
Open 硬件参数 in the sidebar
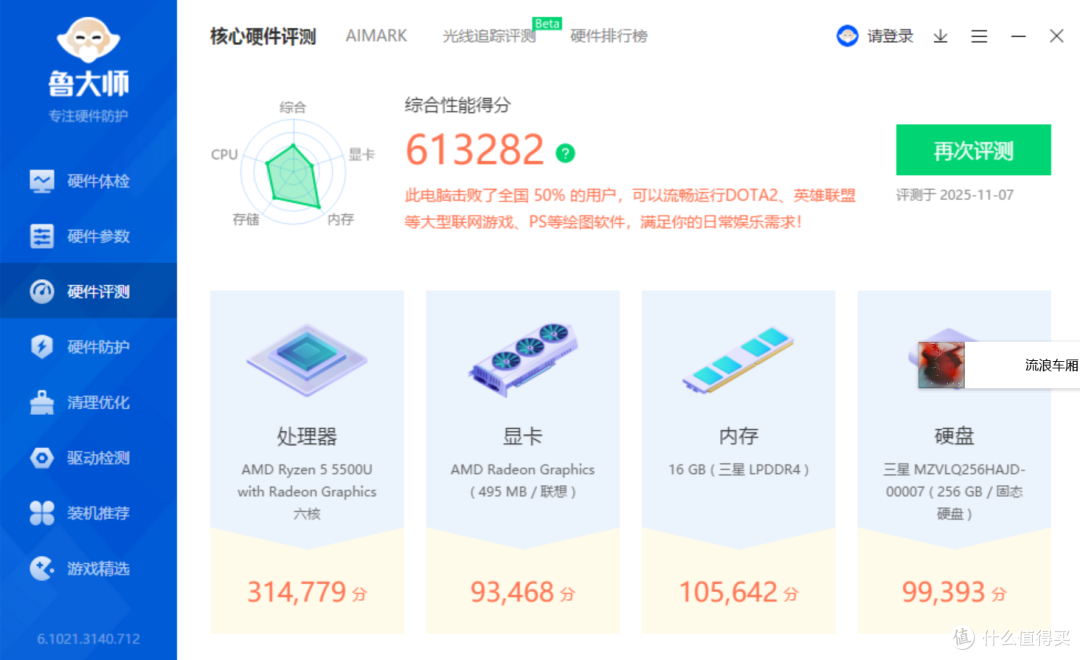click(88, 236)
